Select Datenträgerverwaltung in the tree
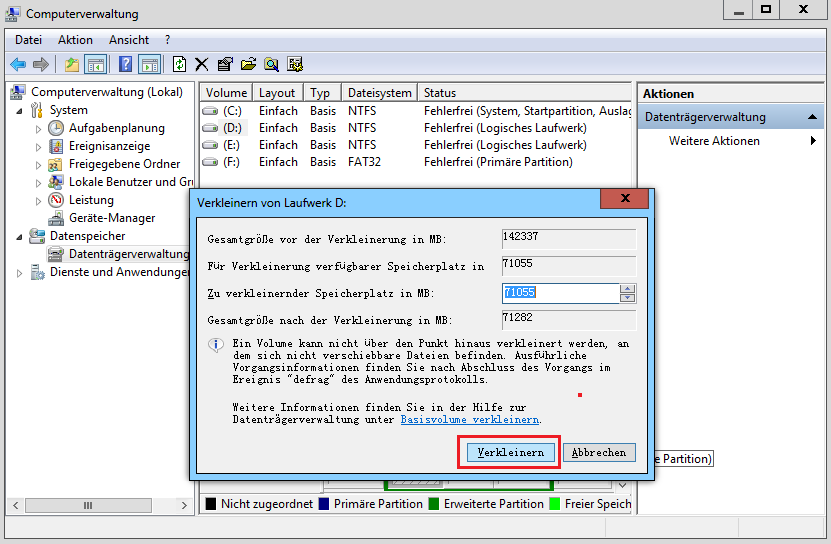This screenshot has width=831, height=544. click(129, 254)
